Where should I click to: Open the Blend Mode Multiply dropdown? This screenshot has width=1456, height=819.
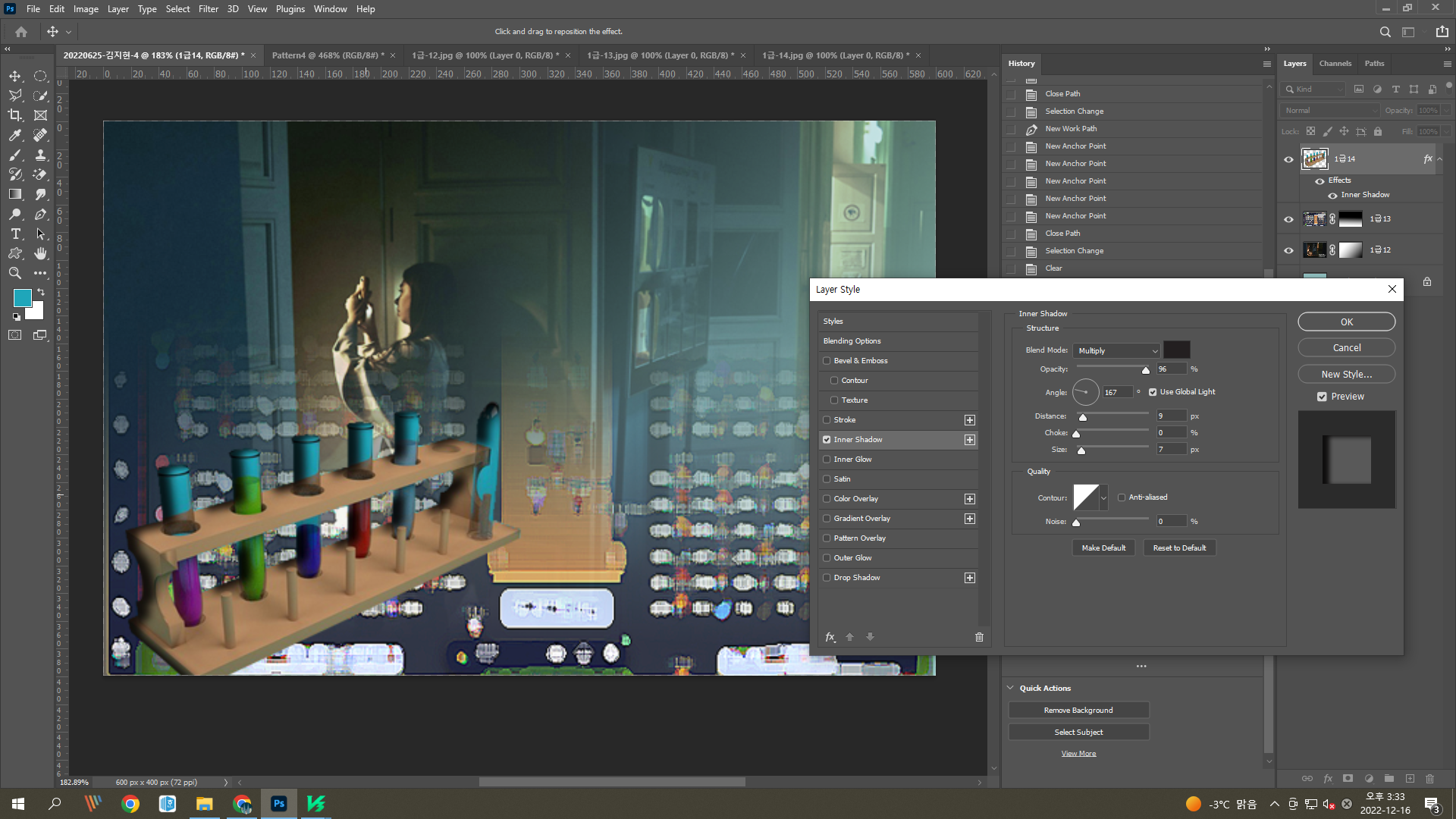tap(1118, 350)
